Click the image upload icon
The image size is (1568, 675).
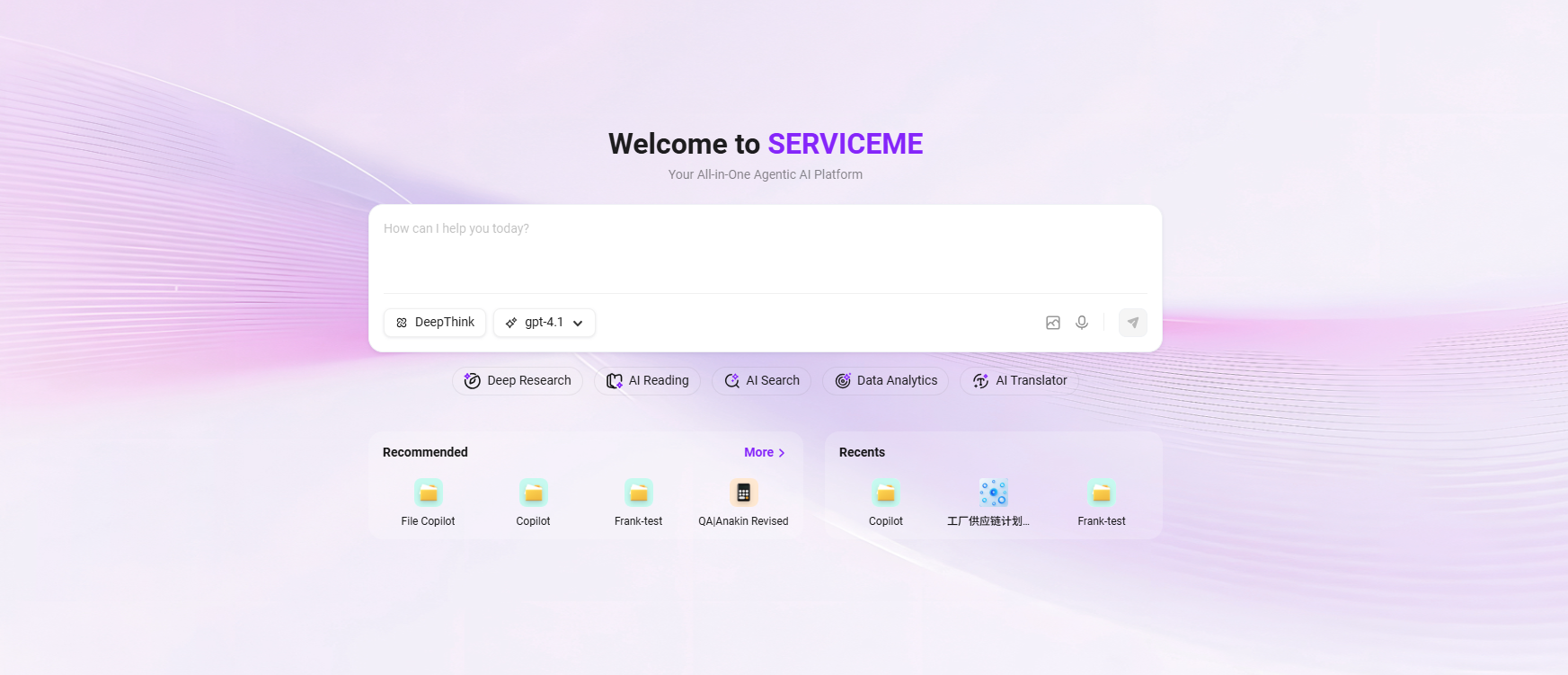tap(1053, 323)
